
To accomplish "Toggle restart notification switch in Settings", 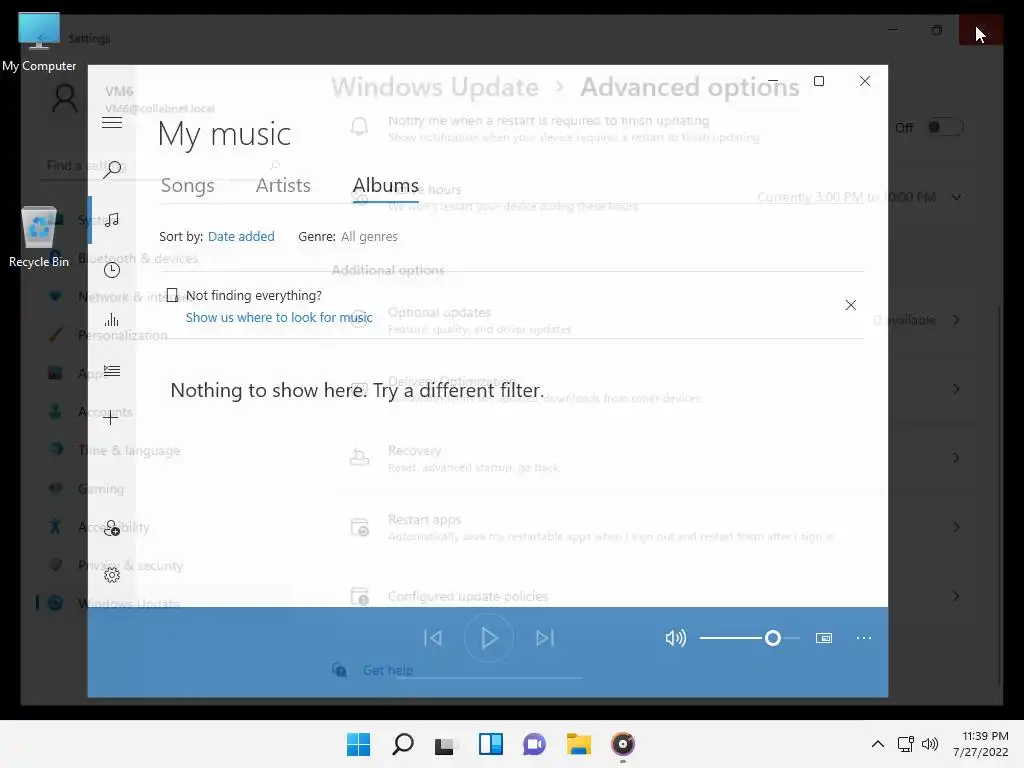I will click(945, 127).
